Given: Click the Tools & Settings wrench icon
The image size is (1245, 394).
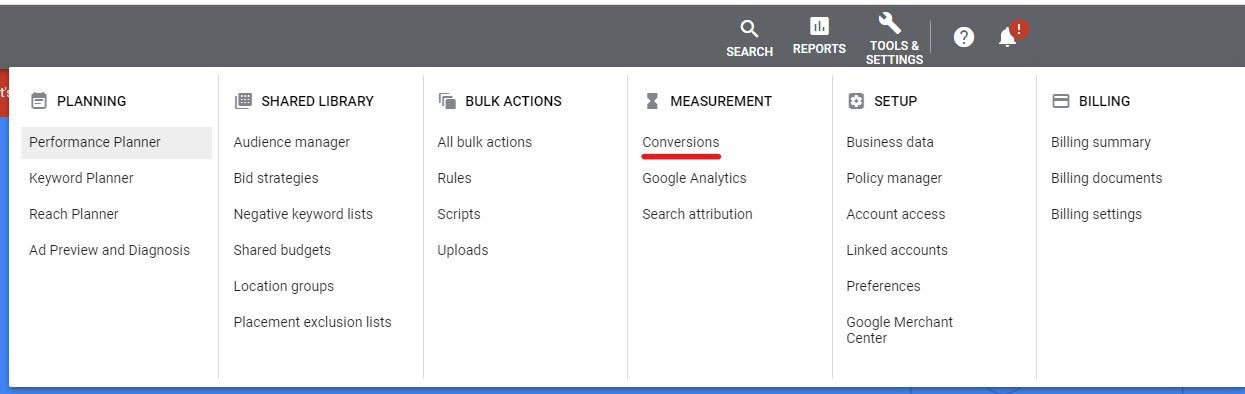Looking at the screenshot, I should pos(890,24).
